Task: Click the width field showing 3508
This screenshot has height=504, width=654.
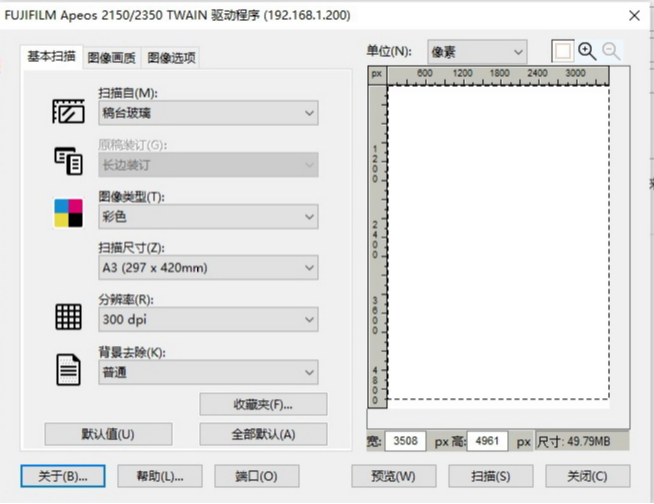Action: (x=405, y=441)
